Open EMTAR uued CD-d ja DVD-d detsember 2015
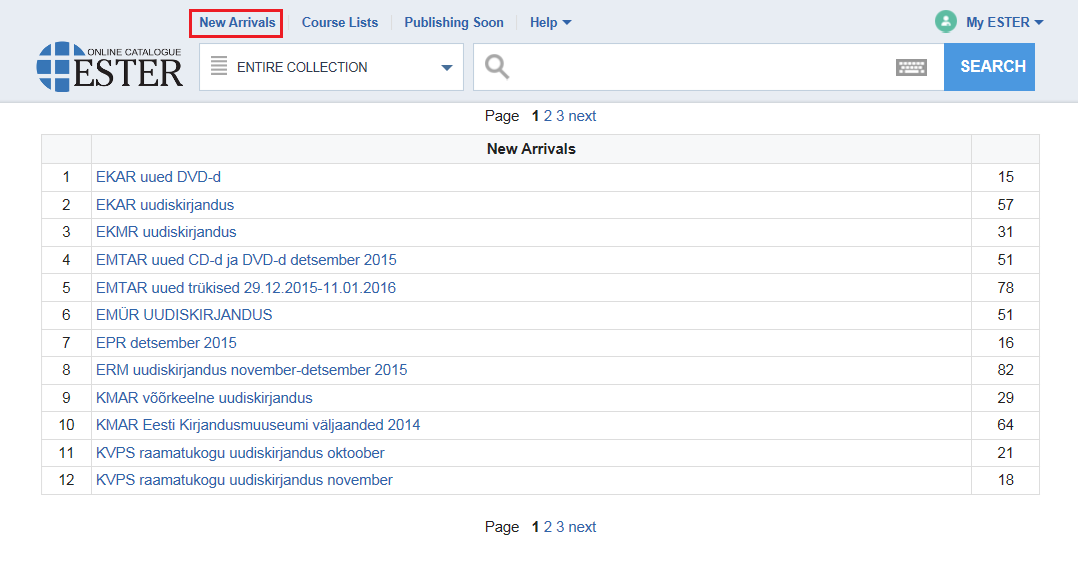 click(246, 260)
